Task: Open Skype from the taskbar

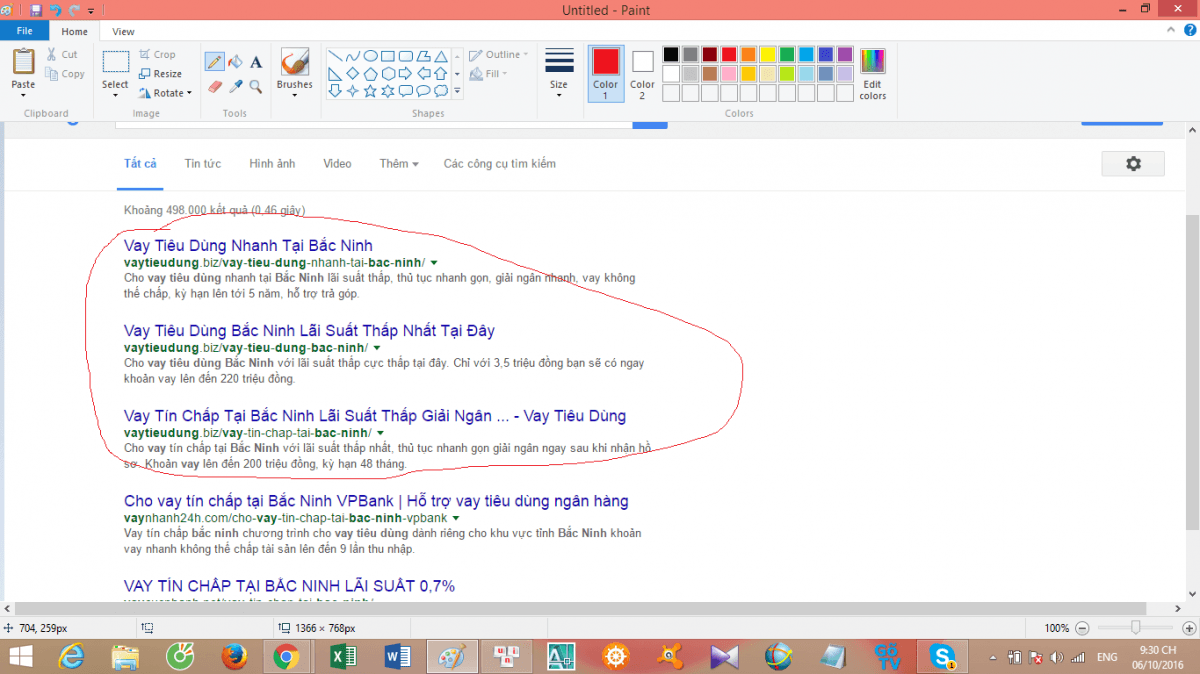Action: tap(942, 656)
